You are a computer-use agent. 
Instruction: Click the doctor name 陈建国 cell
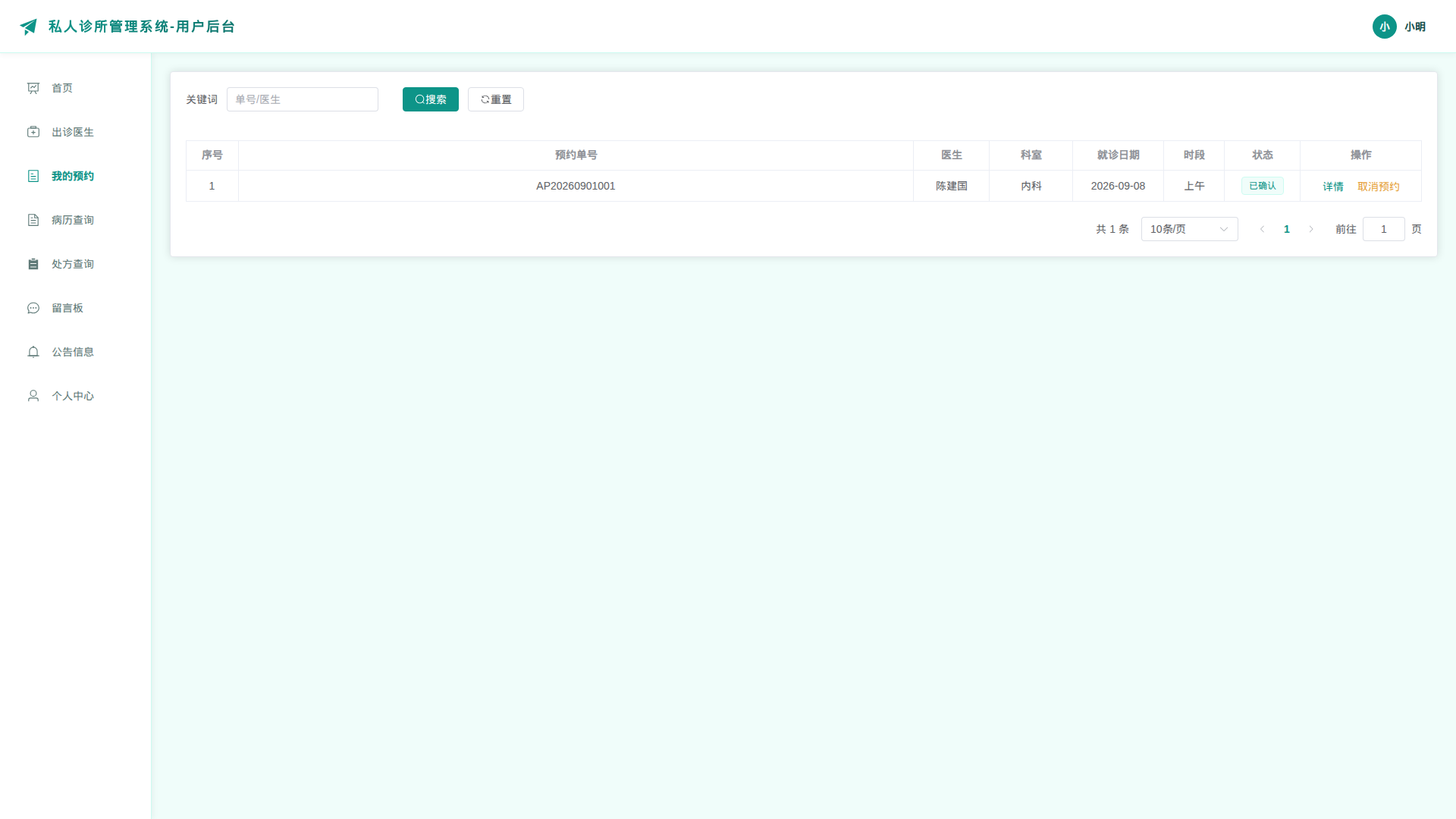coord(952,186)
